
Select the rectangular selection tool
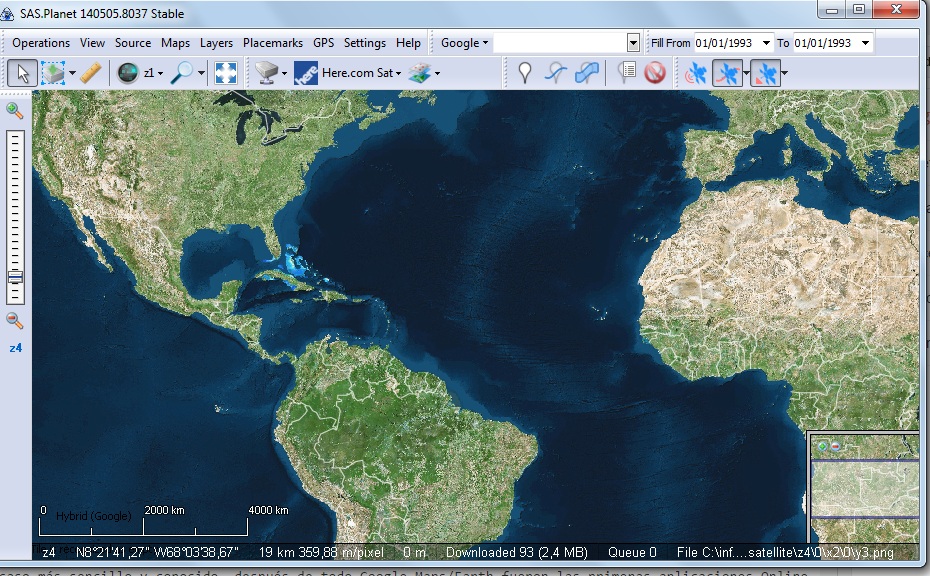pyautogui.click(x=52, y=72)
